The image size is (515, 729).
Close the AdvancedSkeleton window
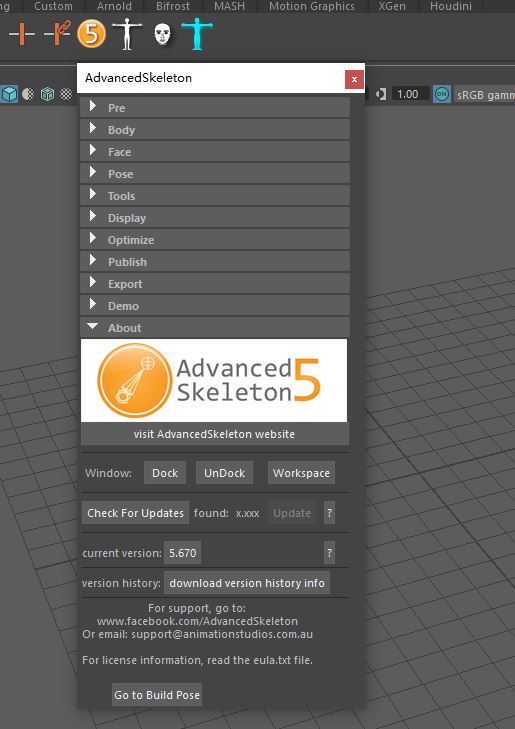coord(354,80)
